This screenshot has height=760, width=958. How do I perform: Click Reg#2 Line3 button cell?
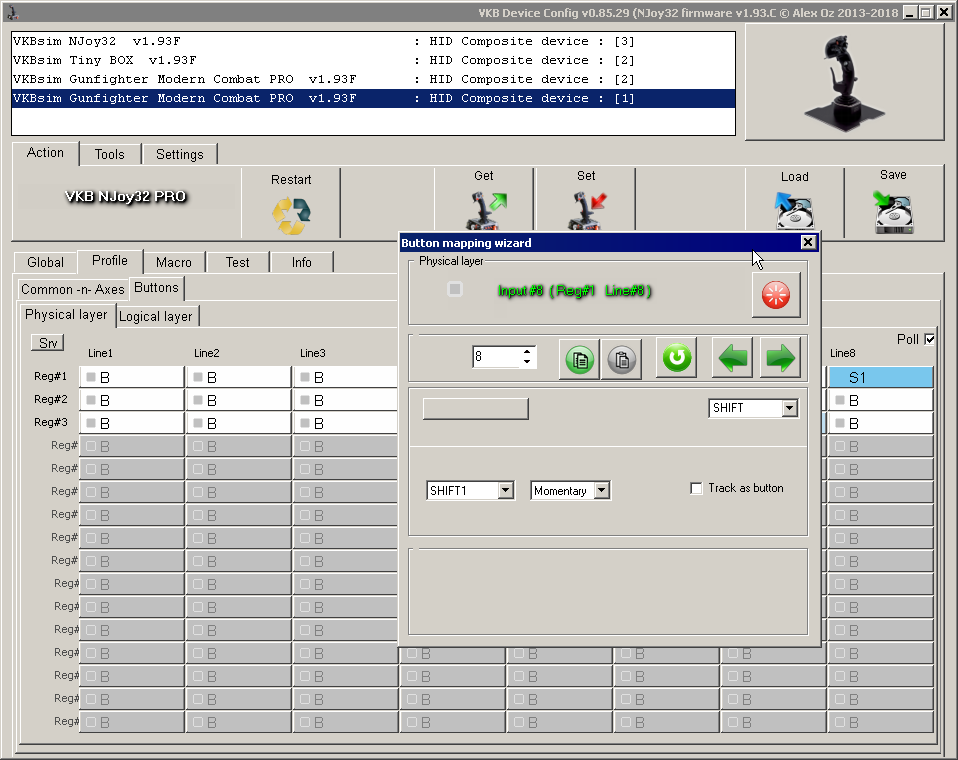point(345,400)
